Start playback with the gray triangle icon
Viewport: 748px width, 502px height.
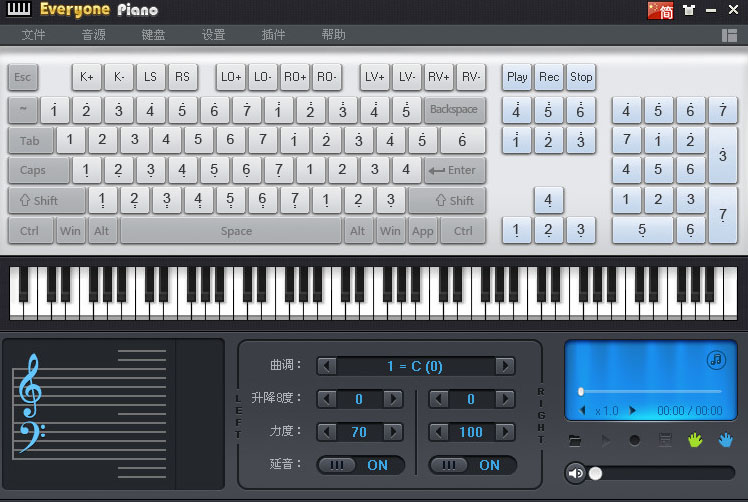(x=605, y=440)
